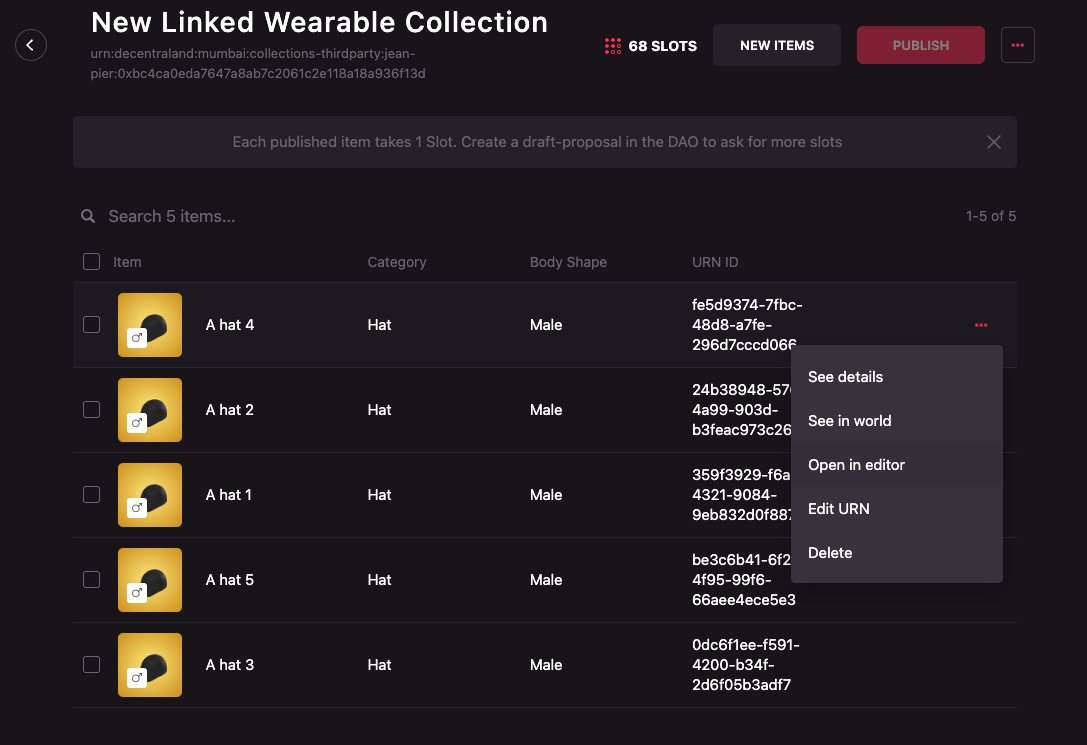1087x745 pixels.
Task: Click the back arrow button
Action: click(x=31, y=45)
